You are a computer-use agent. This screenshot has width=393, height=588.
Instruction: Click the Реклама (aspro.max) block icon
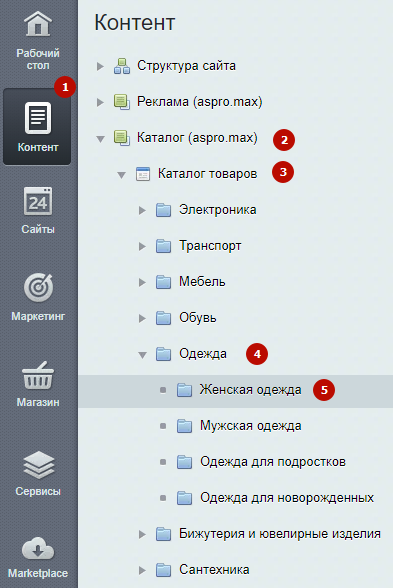[122, 102]
